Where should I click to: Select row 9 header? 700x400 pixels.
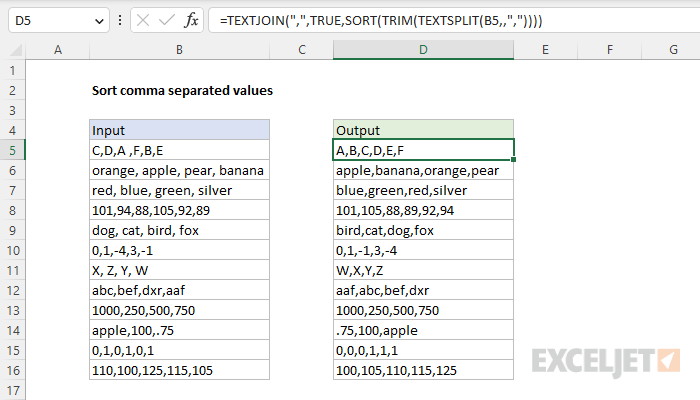pos(12,230)
